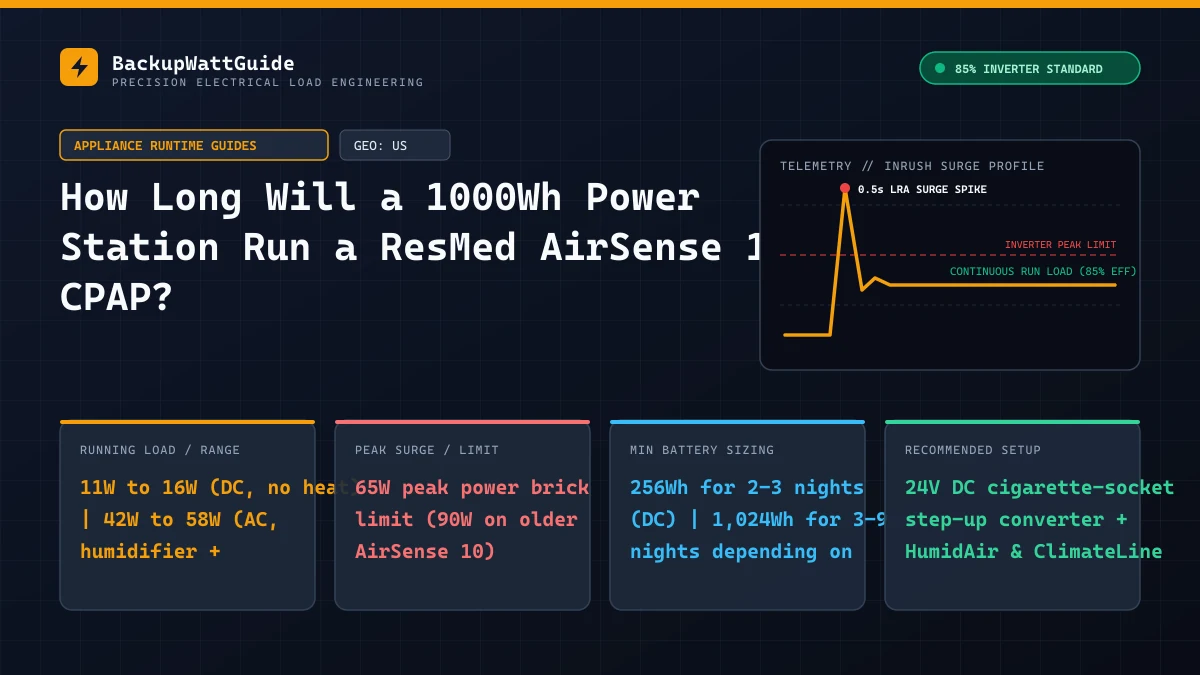Screen dimensions: 1200x675
Task: Click the '11W to 16W' running load value
Action: tap(138, 487)
